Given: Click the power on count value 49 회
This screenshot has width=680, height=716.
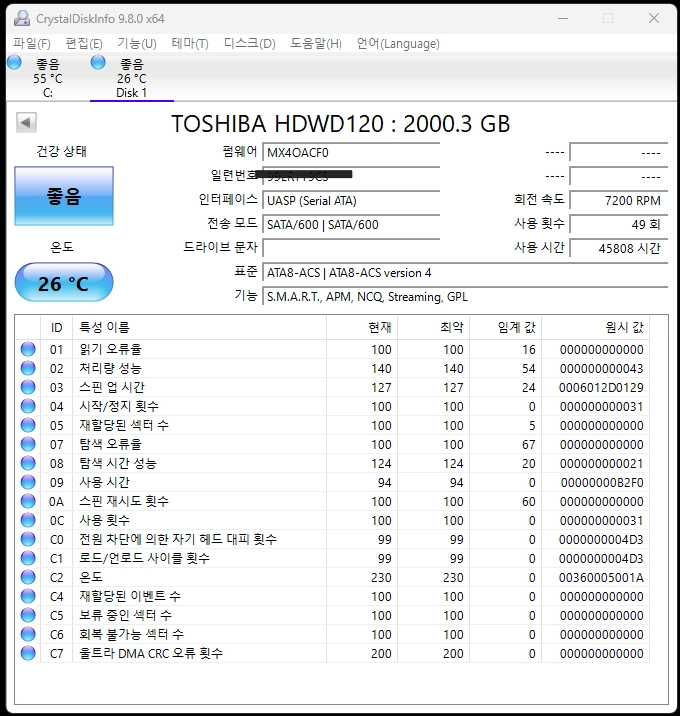Looking at the screenshot, I should (x=618, y=225).
